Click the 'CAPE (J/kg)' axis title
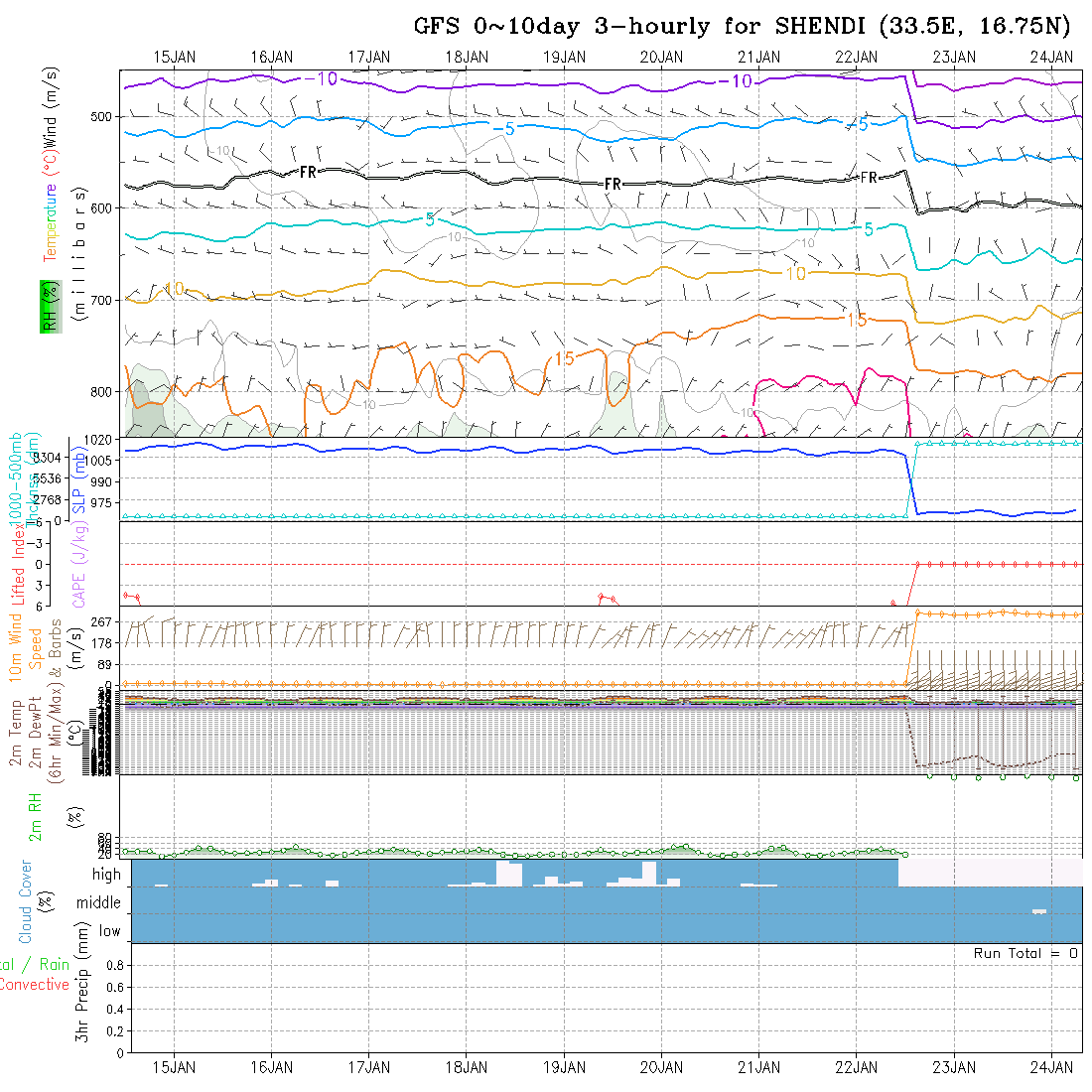 (x=77, y=566)
